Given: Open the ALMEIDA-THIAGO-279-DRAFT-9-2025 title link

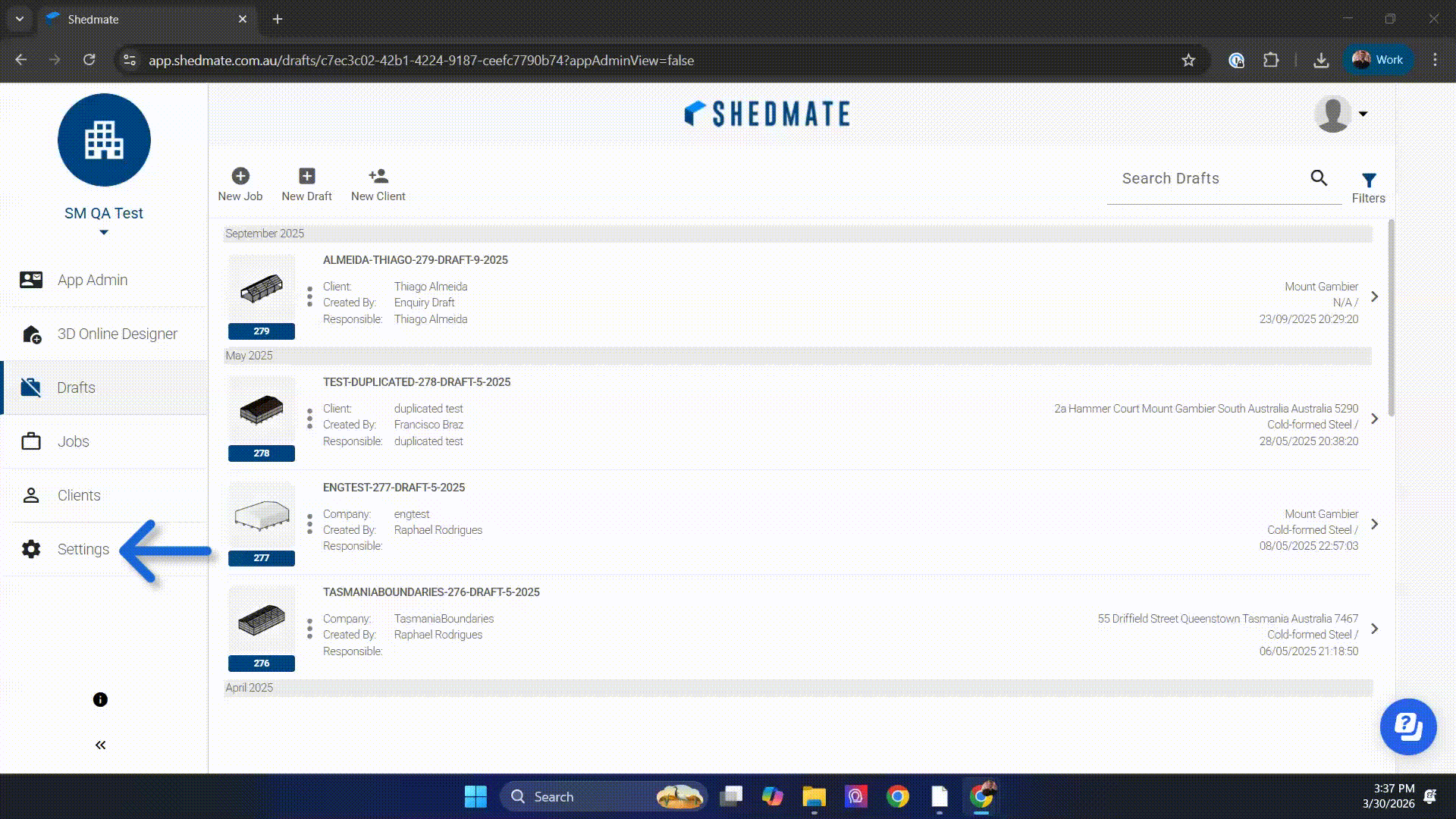Looking at the screenshot, I should pos(415,260).
